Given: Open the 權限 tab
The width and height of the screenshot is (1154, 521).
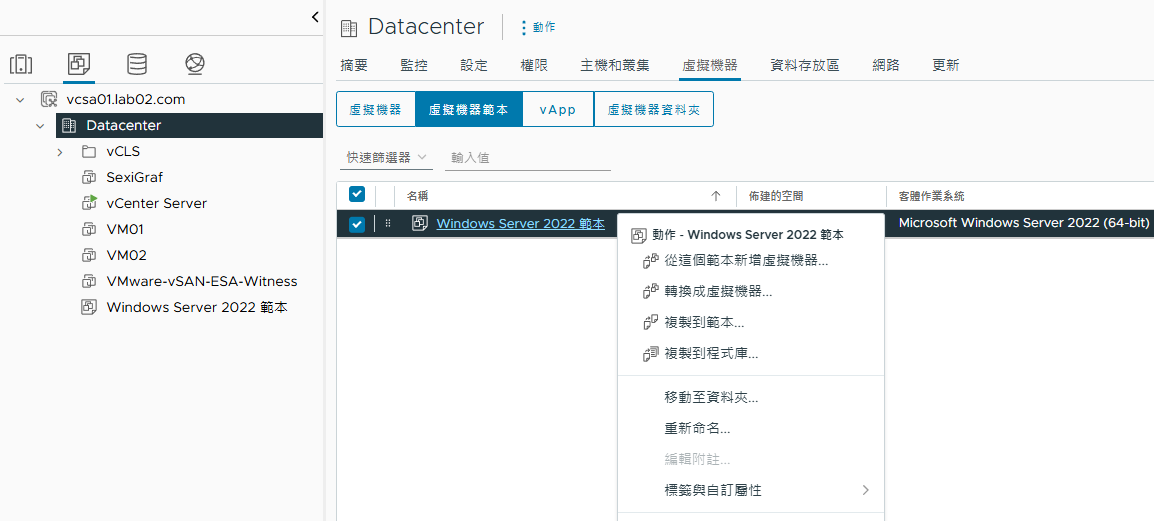Looking at the screenshot, I should coord(534,65).
